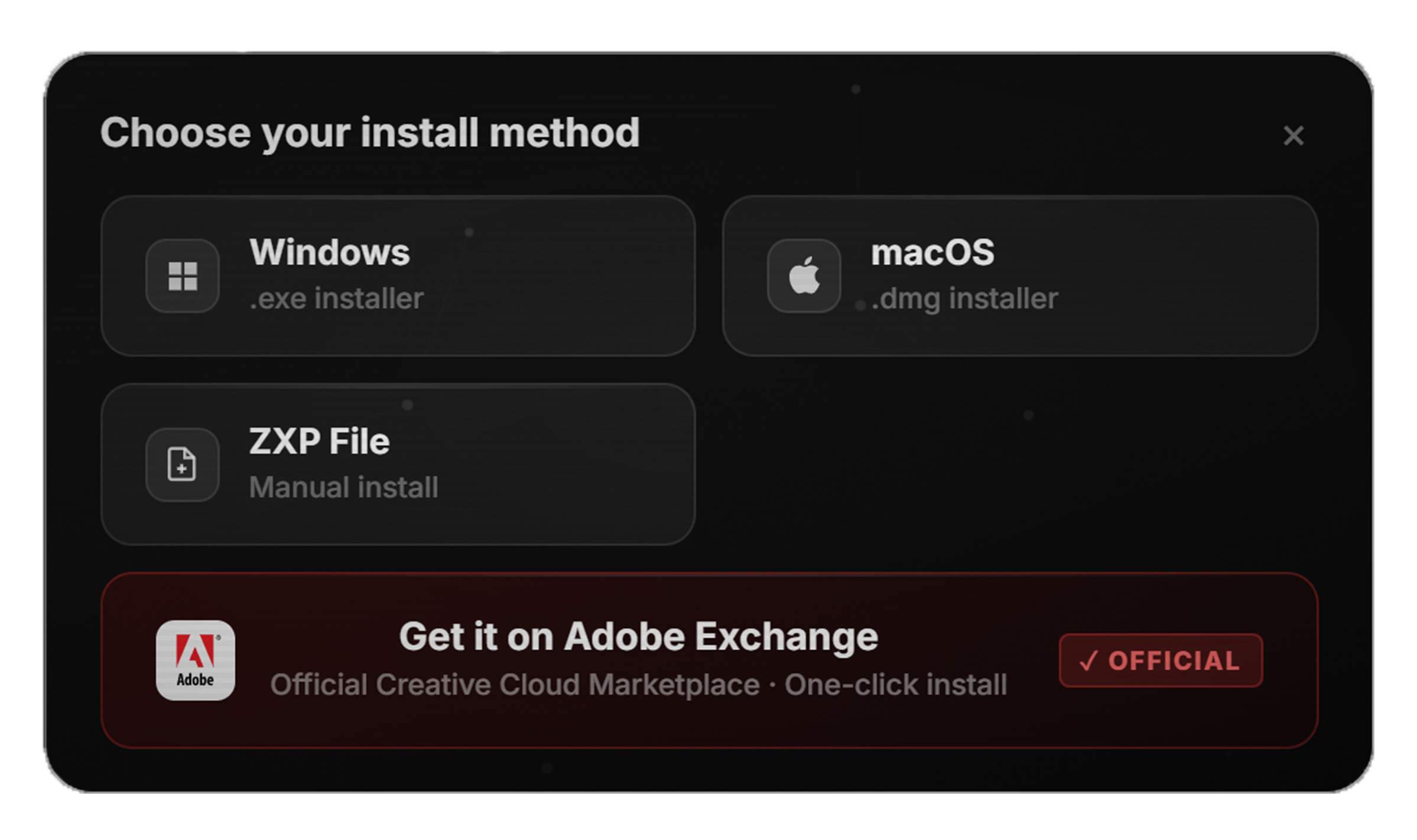
Task: Select the Windows logo icon
Action: [182, 276]
